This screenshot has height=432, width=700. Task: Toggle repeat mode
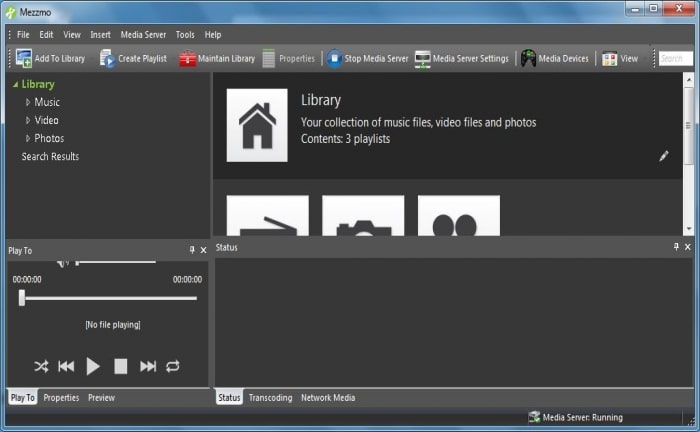173,367
